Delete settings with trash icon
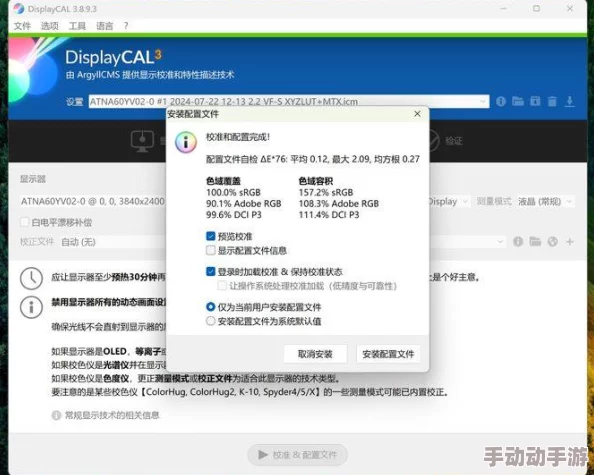 pyautogui.click(x=552, y=101)
